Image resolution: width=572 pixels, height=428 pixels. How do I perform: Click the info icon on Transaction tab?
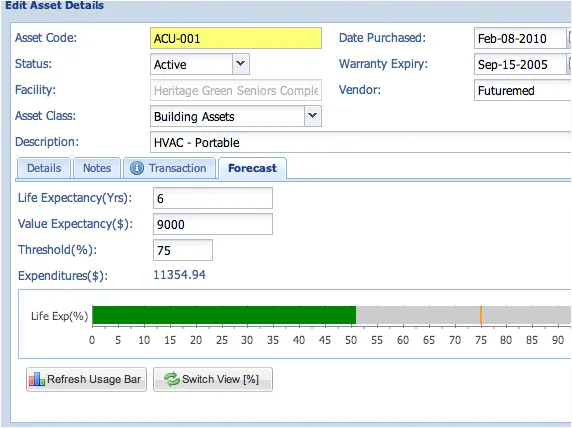pyautogui.click(x=137, y=168)
